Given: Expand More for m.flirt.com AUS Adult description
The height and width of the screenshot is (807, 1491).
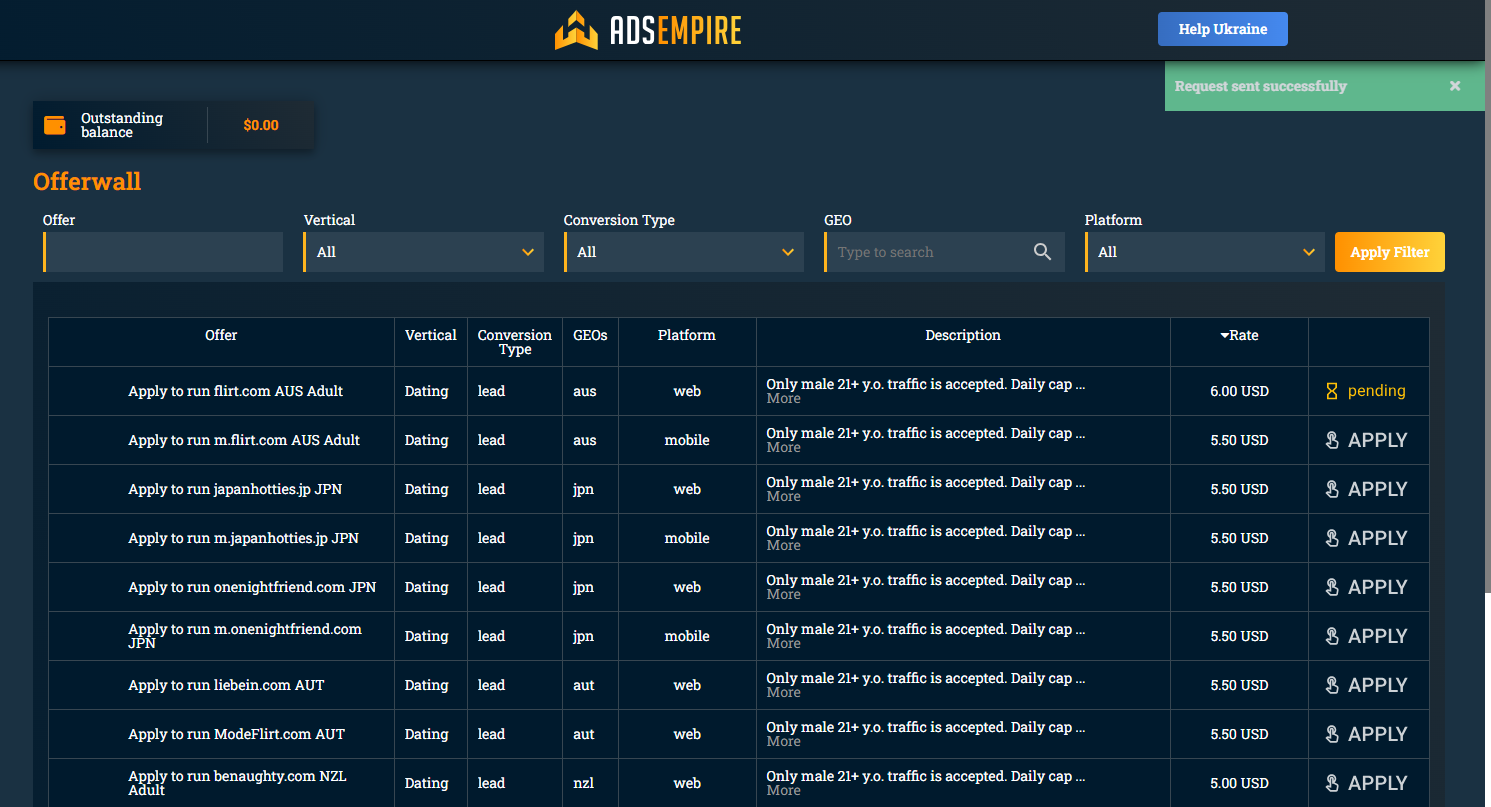Looking at the screenshot, I should coord(783,448).
